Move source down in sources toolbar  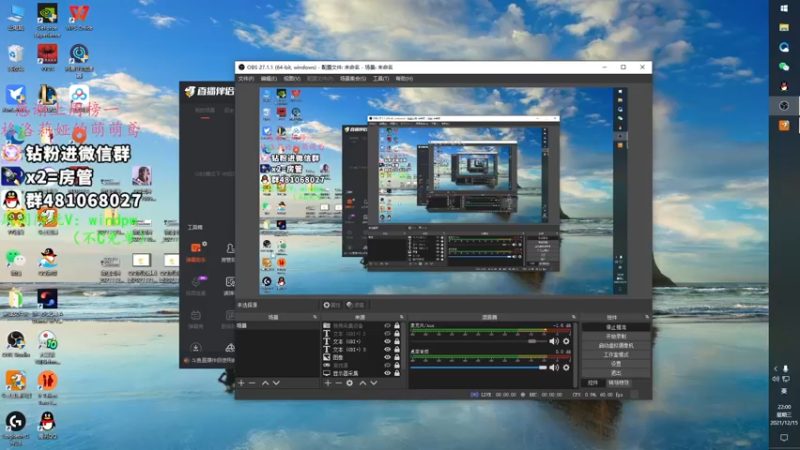373,383
